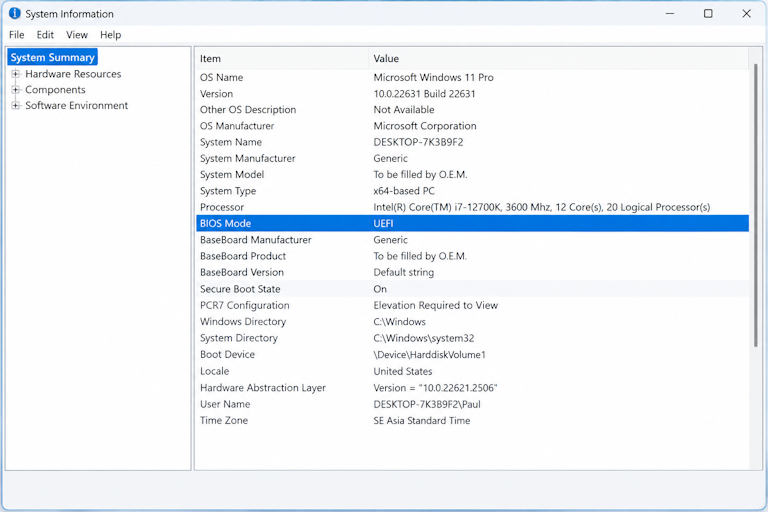Viewport: 768px width, 512px height.
Task: Close the System Information window
Action: tap(746, 13)
